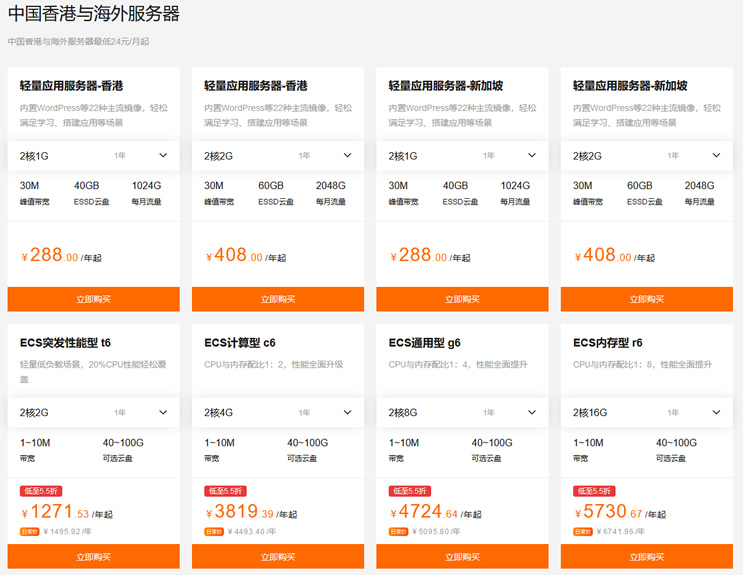The width and height of the screenshot is (743, 575).
Task: Click 立即购买 under ECS突发性能型 t6
Action: 93,556
